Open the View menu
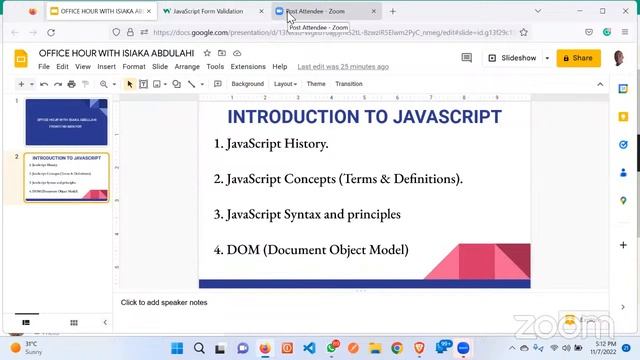The image size is (640, 360). point(83,67)
